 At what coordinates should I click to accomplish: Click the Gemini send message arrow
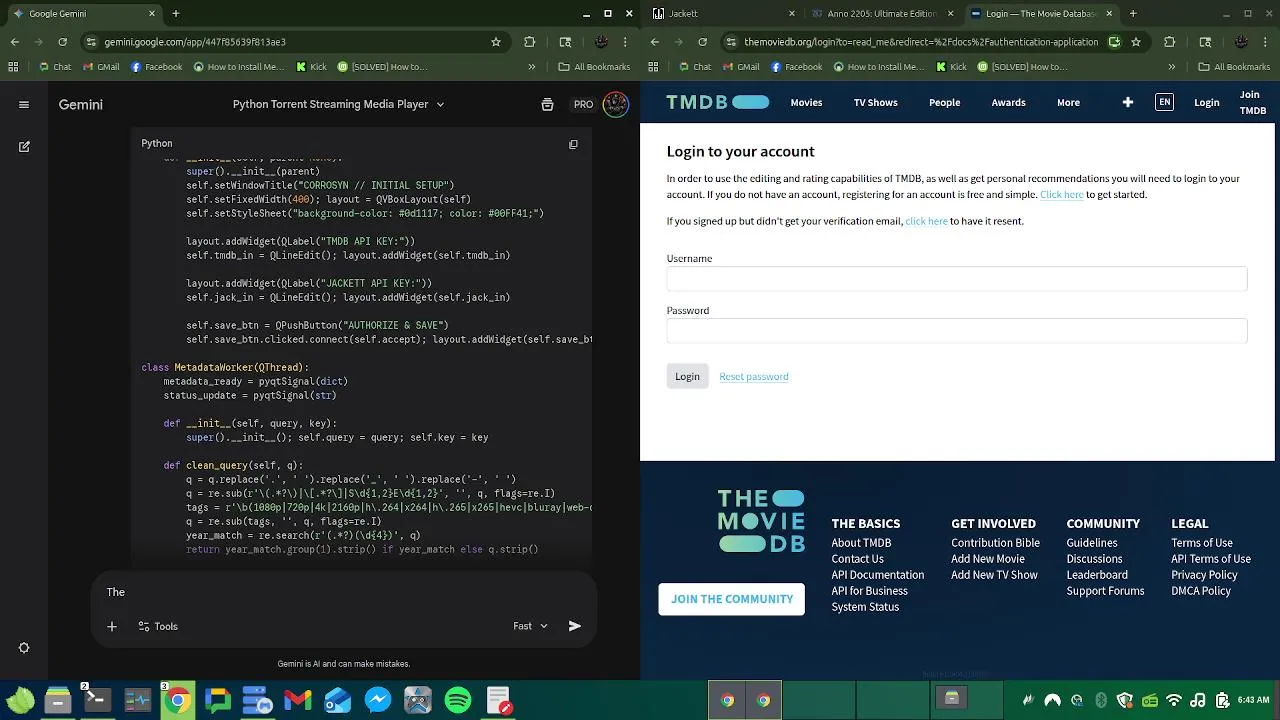pyautogui.click(x=575, y=626)
